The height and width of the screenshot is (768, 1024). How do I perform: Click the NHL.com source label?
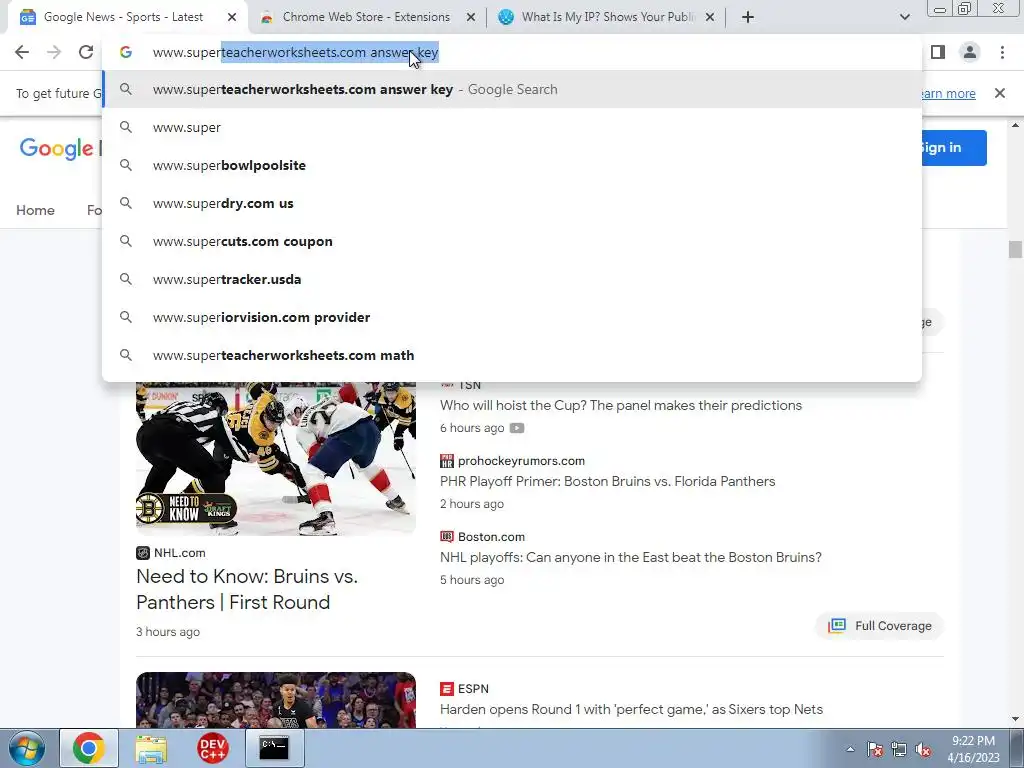[x=180, y=553]
